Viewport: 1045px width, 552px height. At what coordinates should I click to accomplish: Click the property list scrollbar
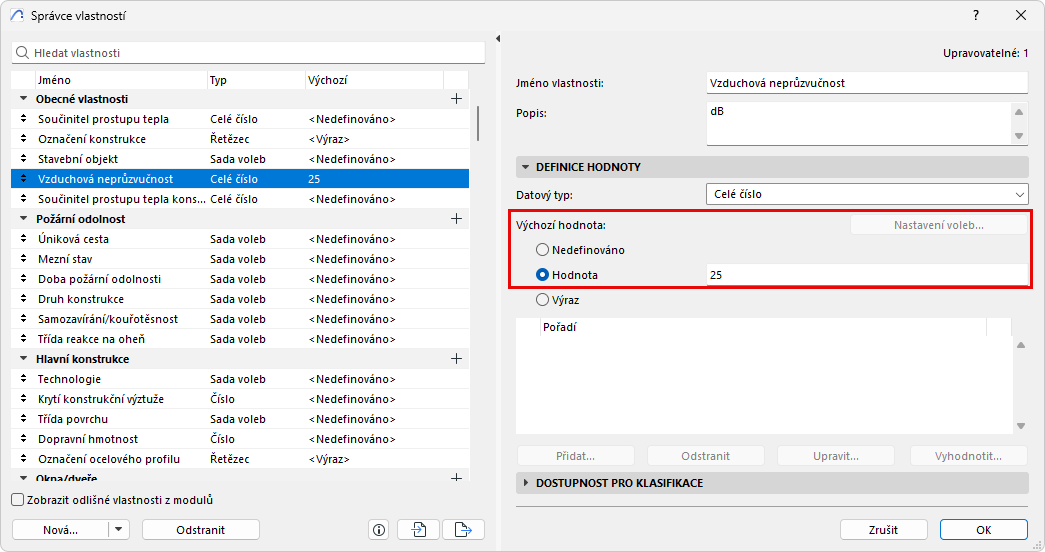479,123
